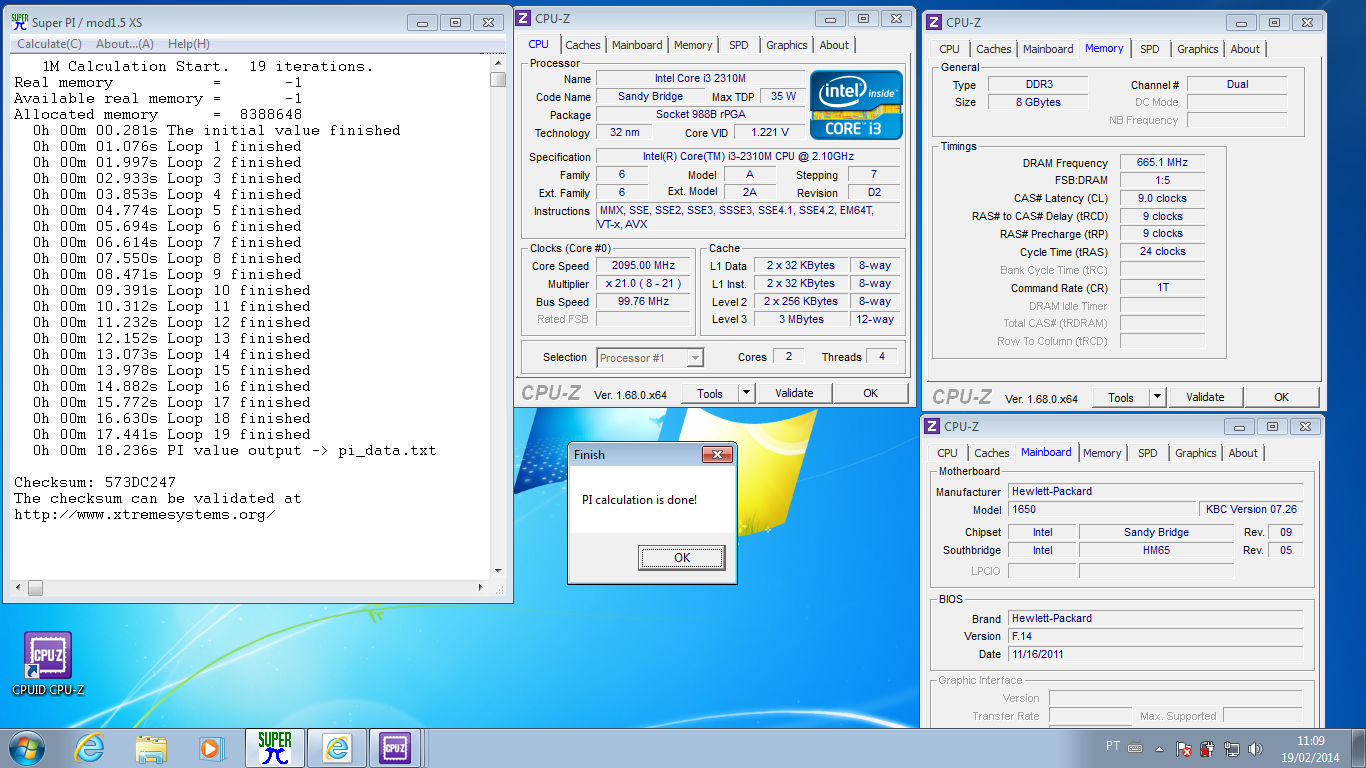Click the volume speaker tray icon
Screen dimensions: 1366x768
coord(1255,748)
